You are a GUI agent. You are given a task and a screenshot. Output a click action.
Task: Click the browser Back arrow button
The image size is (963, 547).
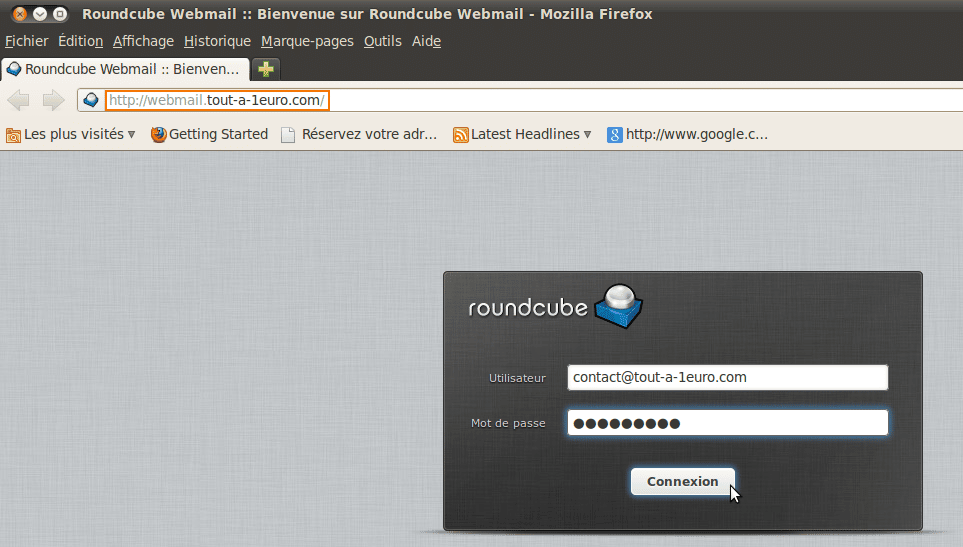pos(18,100)
